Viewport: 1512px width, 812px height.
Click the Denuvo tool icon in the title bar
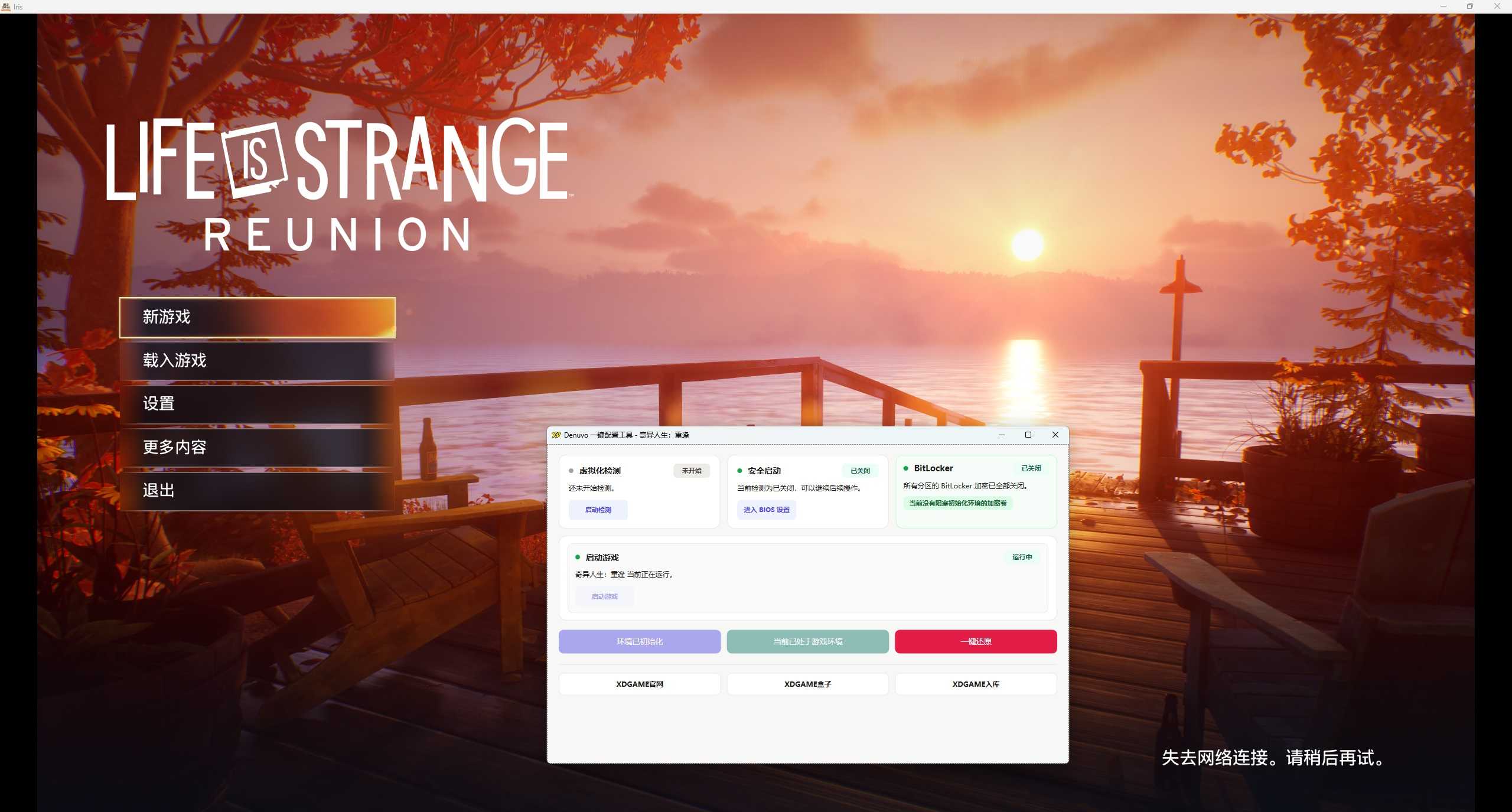point(556,435)
